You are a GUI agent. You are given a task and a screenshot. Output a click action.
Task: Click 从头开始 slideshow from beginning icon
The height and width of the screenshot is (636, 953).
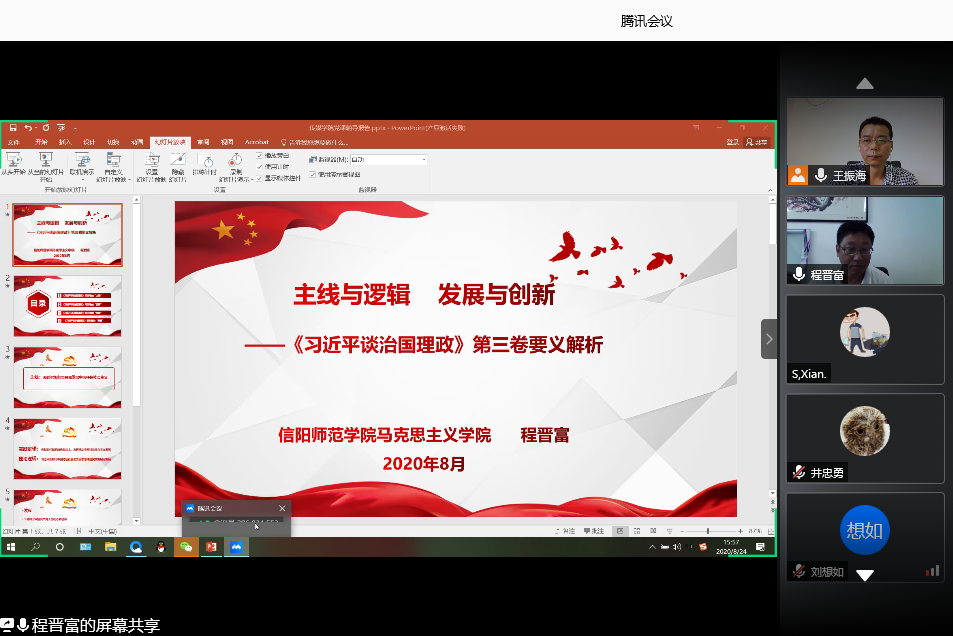(x=14, y=162)
